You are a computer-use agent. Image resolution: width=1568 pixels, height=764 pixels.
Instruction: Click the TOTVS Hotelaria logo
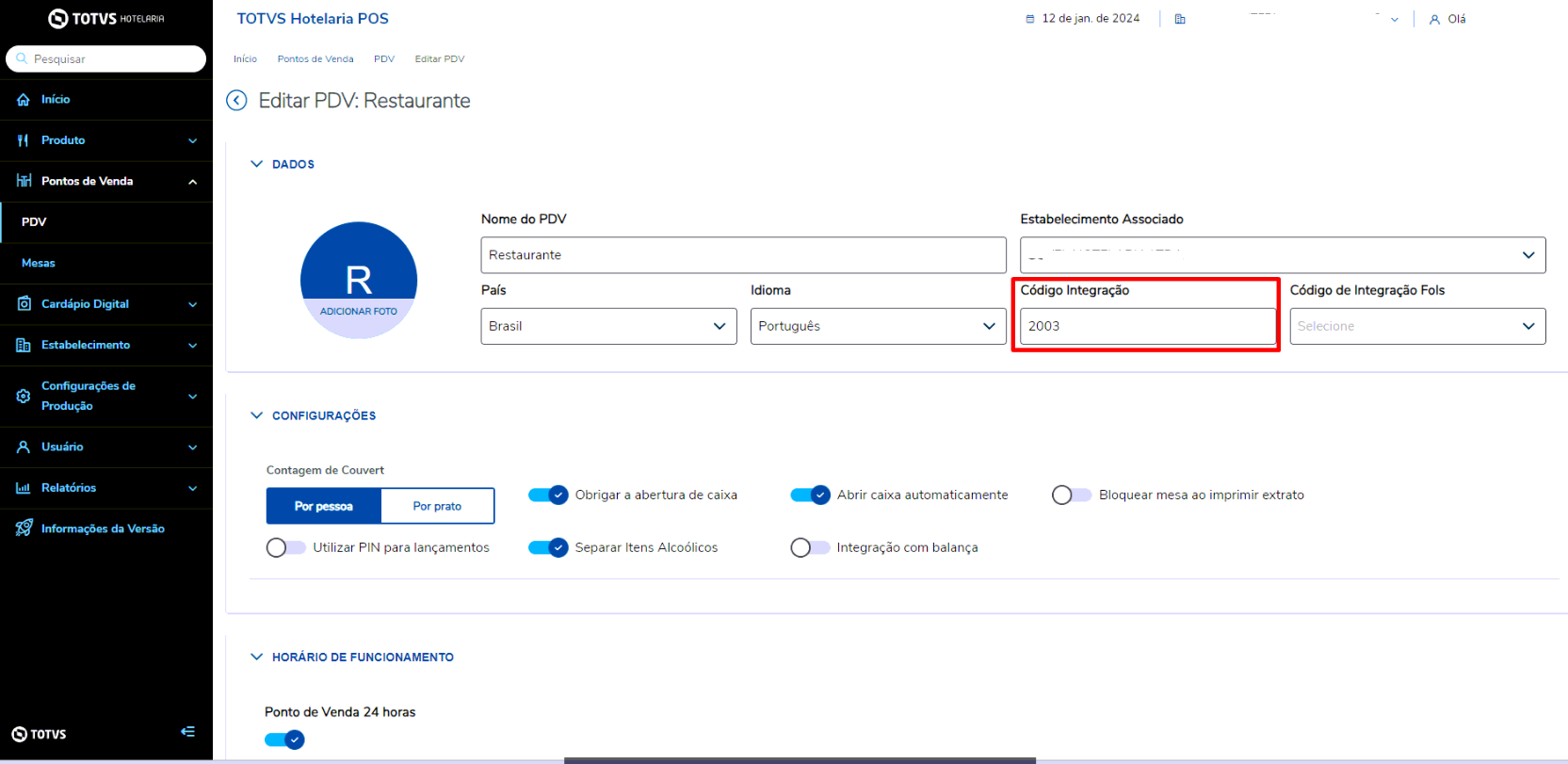(x=105, y=18)
